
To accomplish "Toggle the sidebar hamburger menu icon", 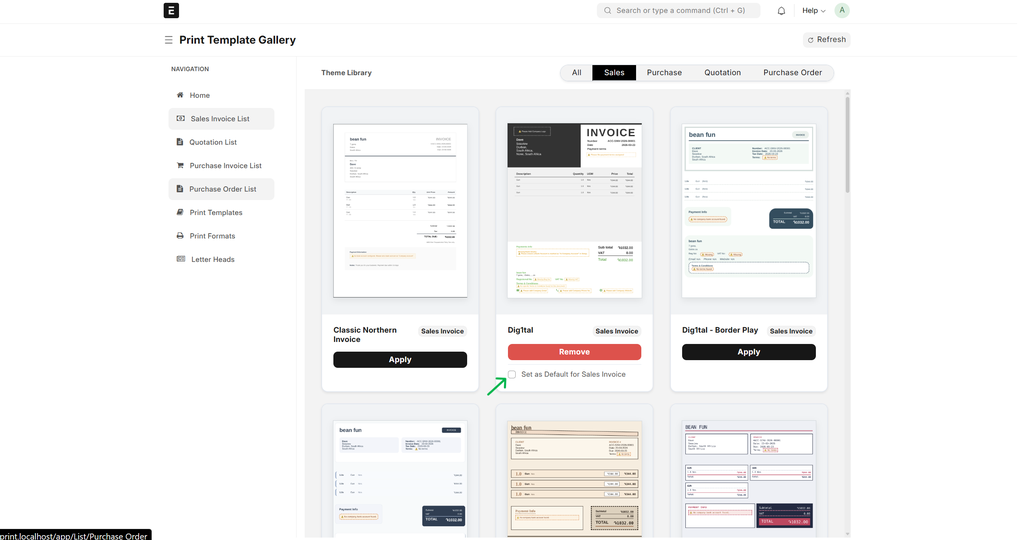I will point(169,40).
